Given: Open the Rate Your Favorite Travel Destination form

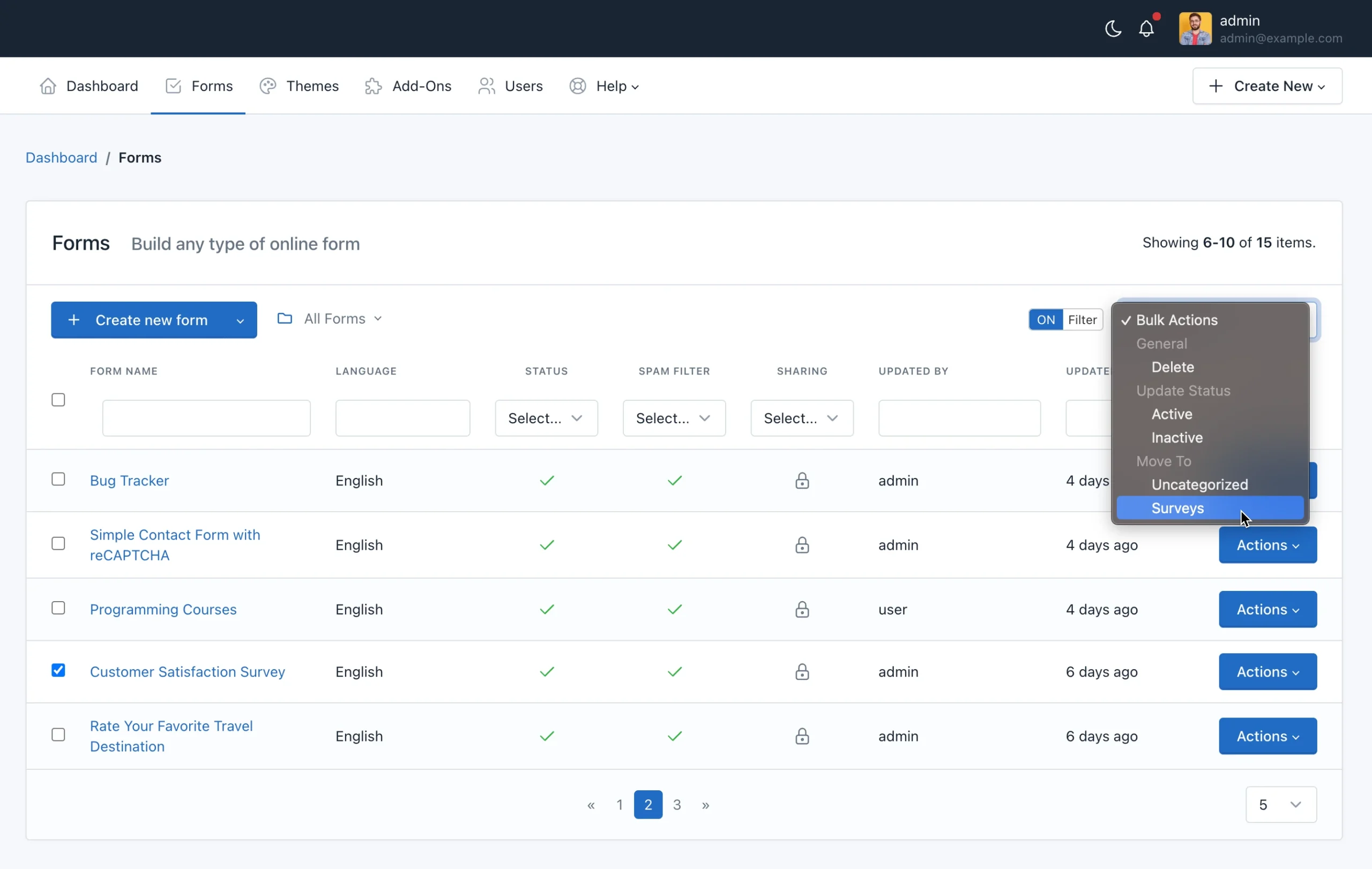Looking at the screenshot, I should point(171,736).
